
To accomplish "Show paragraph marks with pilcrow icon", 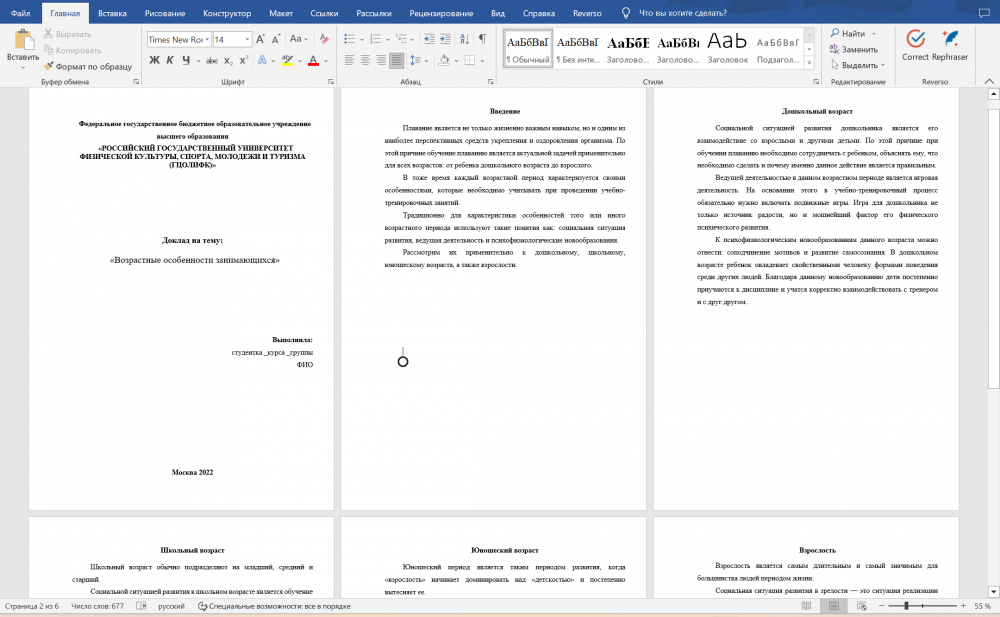I will click(483, 39).
